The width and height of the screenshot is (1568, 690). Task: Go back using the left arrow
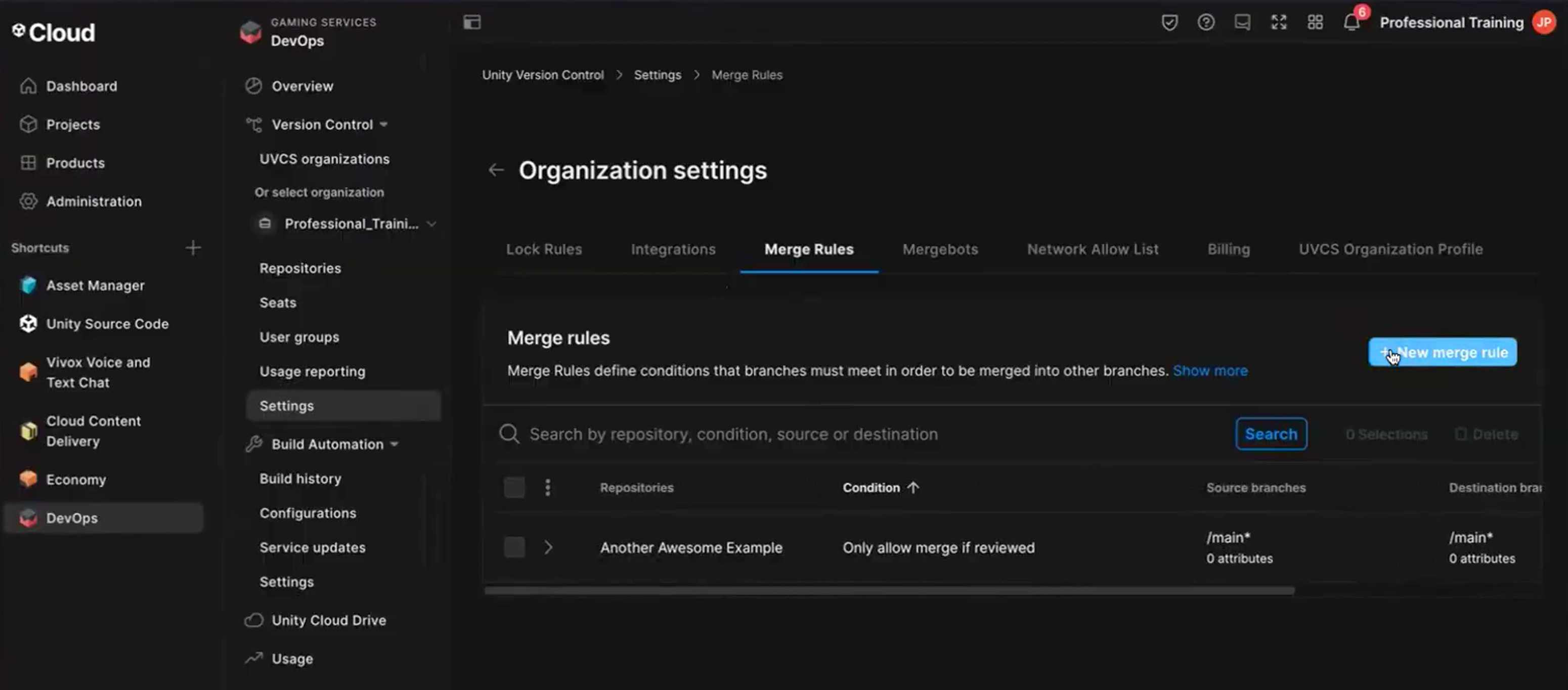tap(496, 170)
